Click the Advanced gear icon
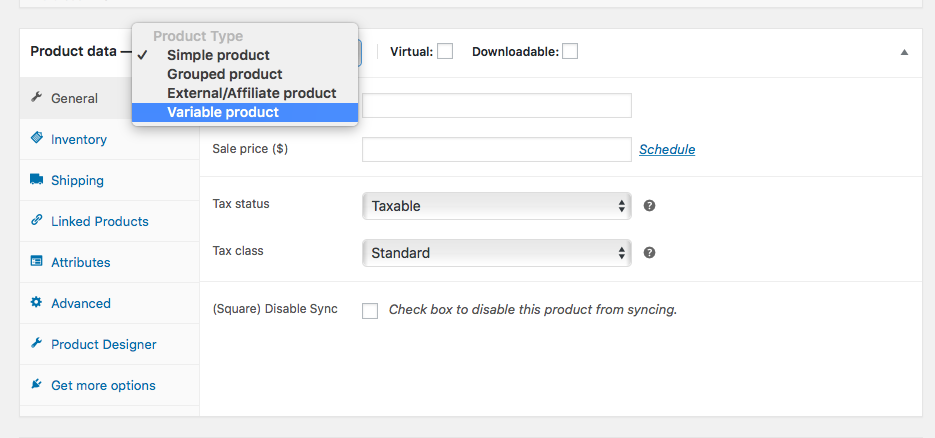 (x=37, y=303)
